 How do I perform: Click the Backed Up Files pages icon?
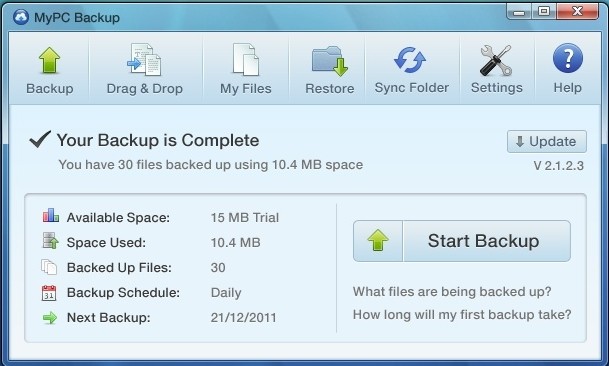point(49,267)
